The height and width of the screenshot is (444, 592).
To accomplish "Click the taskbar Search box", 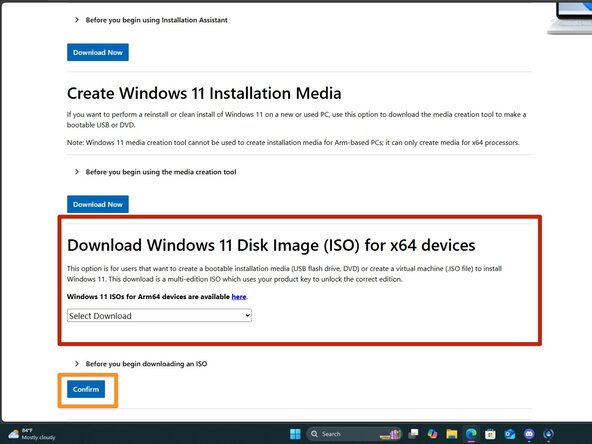I will pos(353,434).
